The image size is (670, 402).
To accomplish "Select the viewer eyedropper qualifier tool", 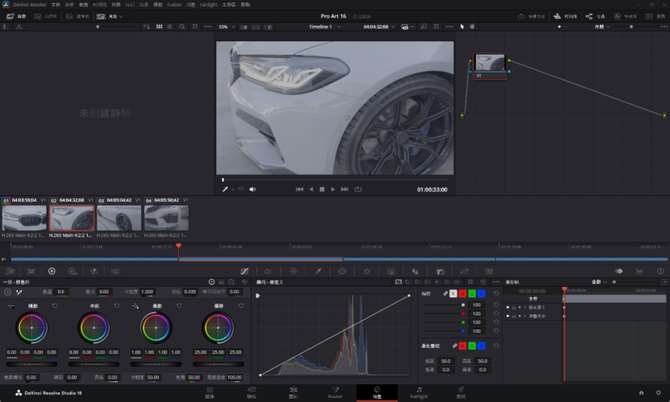I will (x=226, y=188).
